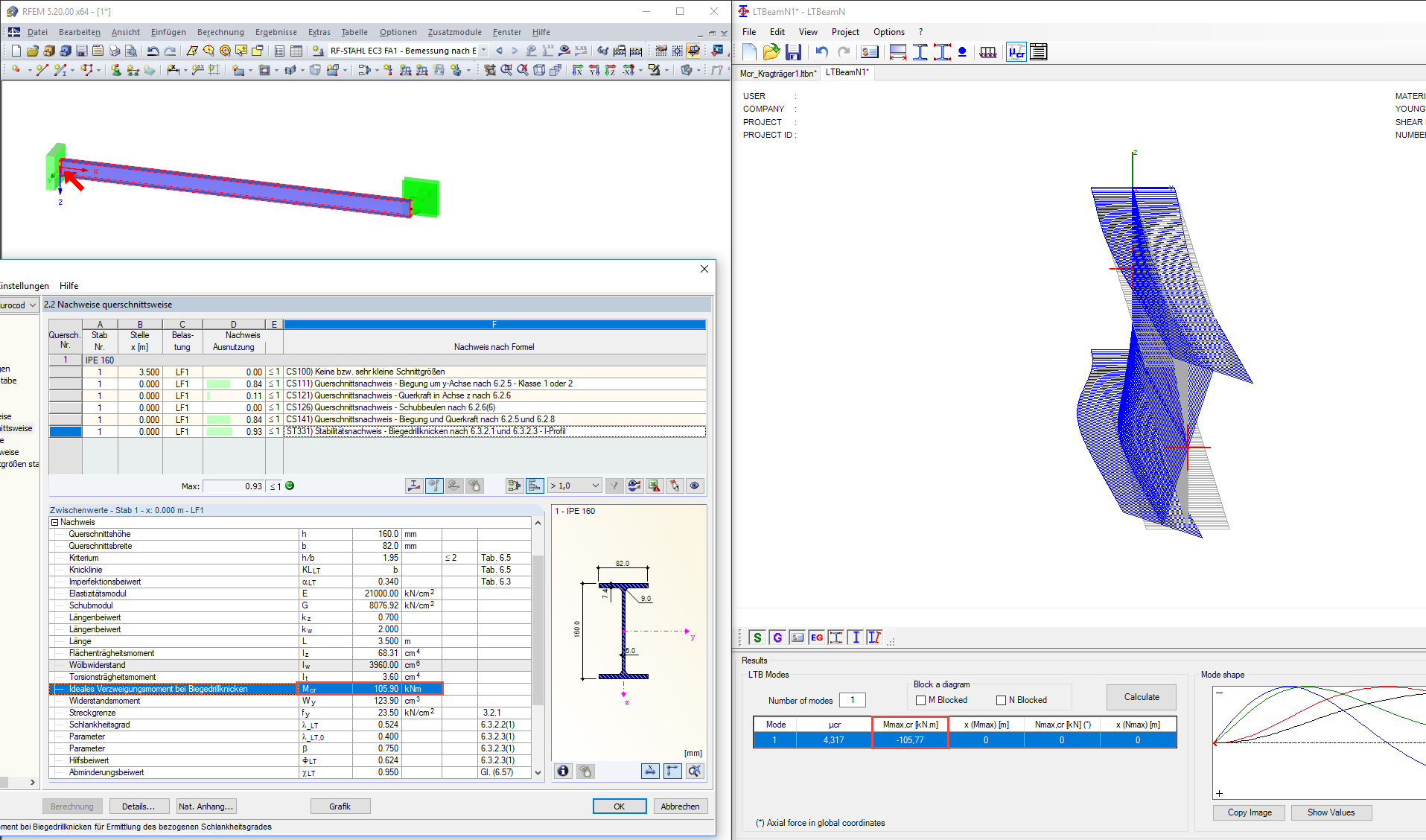The image size is (1426, 840).
Task: Go to next module case arrow in RFEM
Action: [x=515, y=51]
